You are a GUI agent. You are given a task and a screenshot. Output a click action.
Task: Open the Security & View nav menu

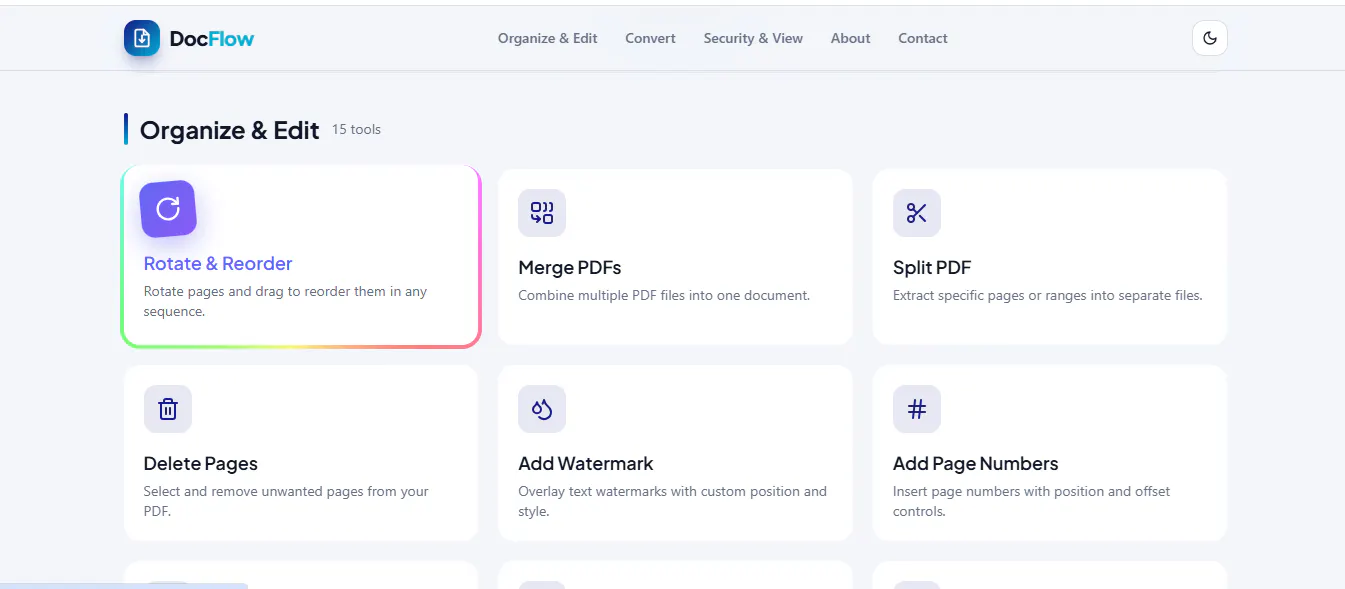point(753,38)
